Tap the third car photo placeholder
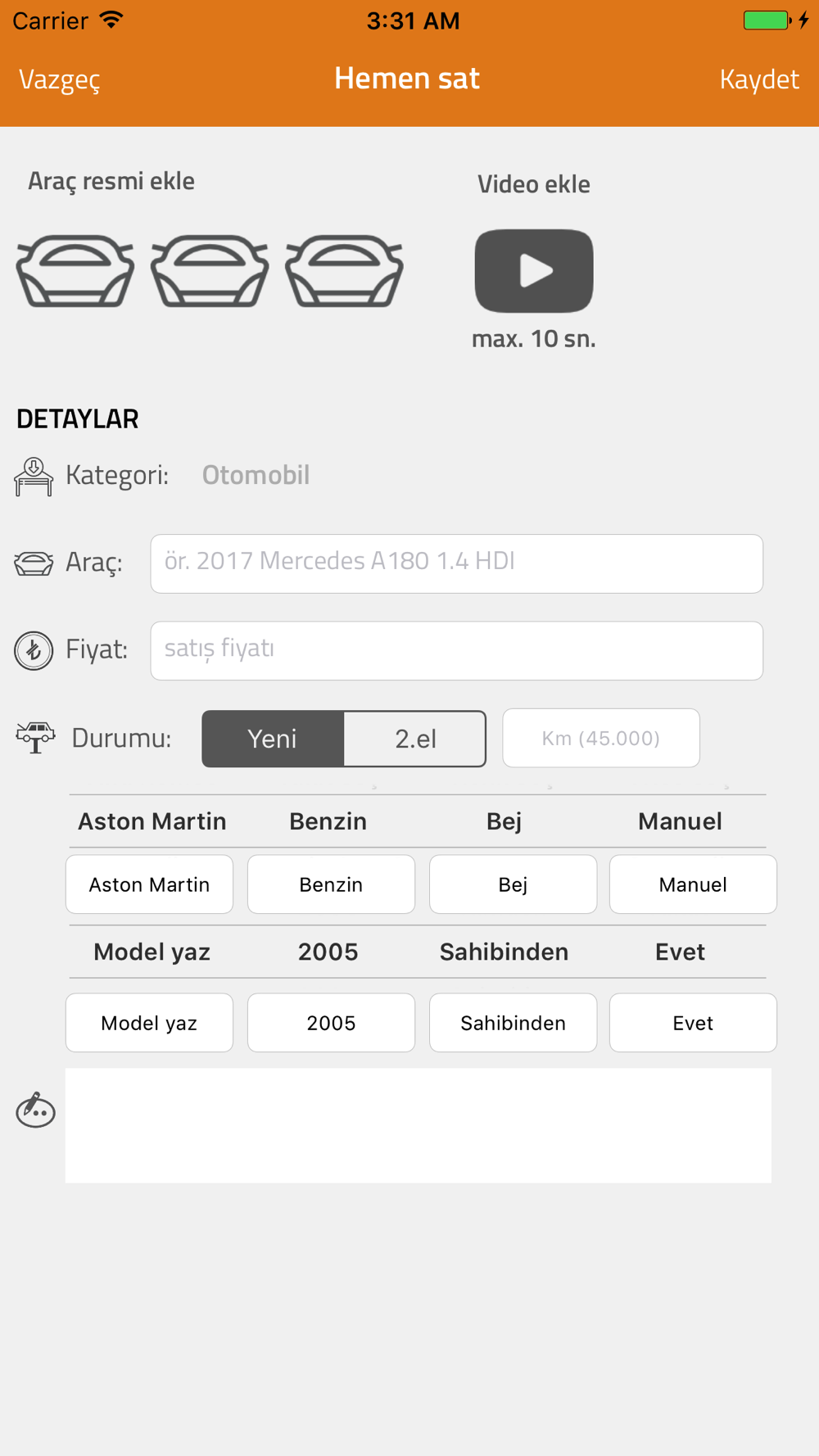 pos(344,271)
